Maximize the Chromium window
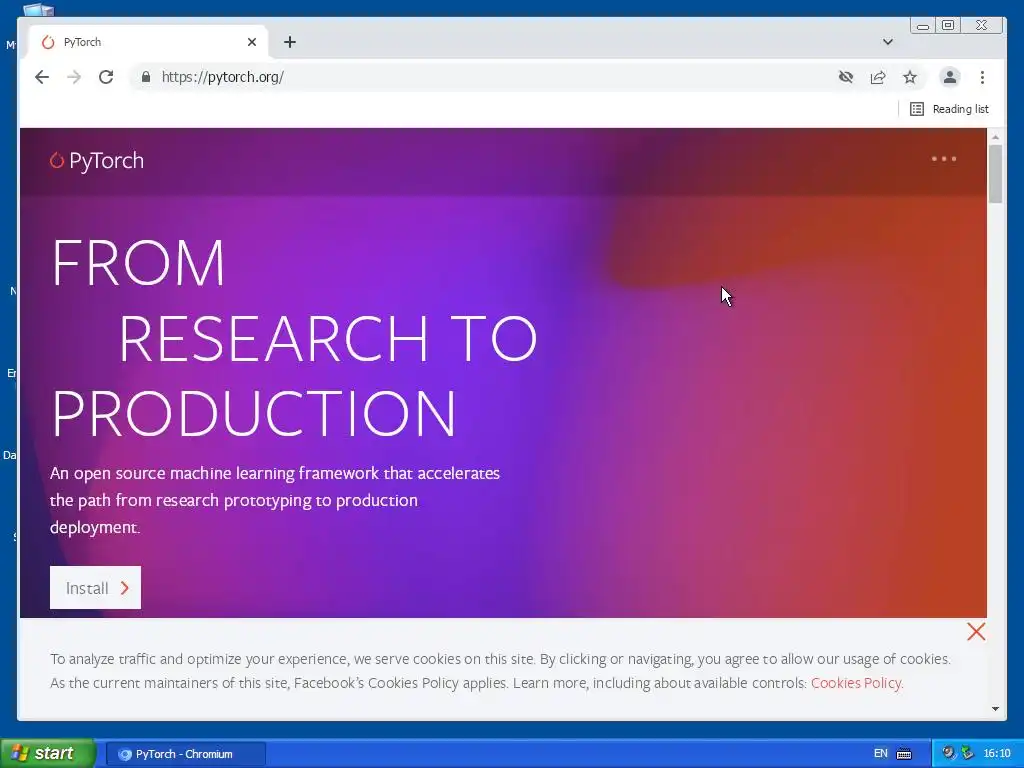The image size is (1024, 768). click(x=948, y=25)
